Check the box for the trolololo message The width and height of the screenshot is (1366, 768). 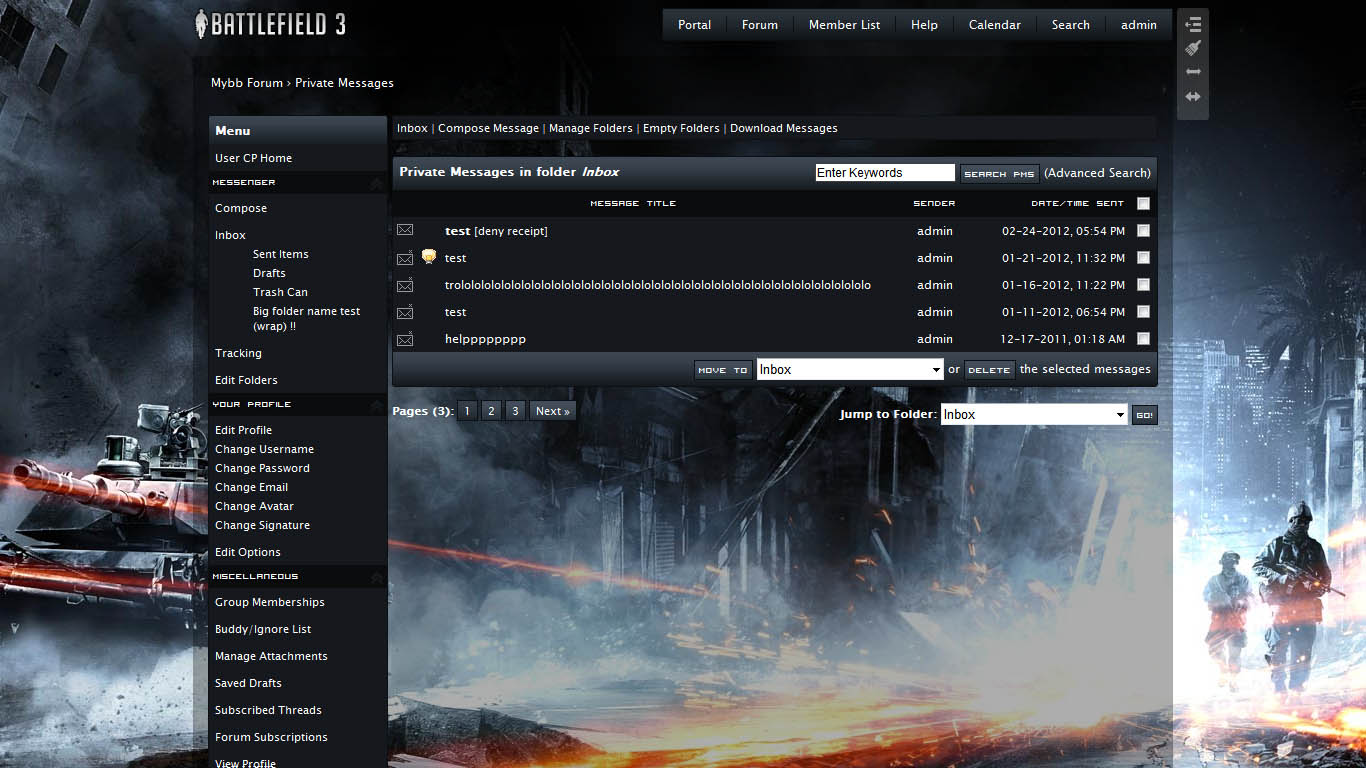tap(1143, 285)
